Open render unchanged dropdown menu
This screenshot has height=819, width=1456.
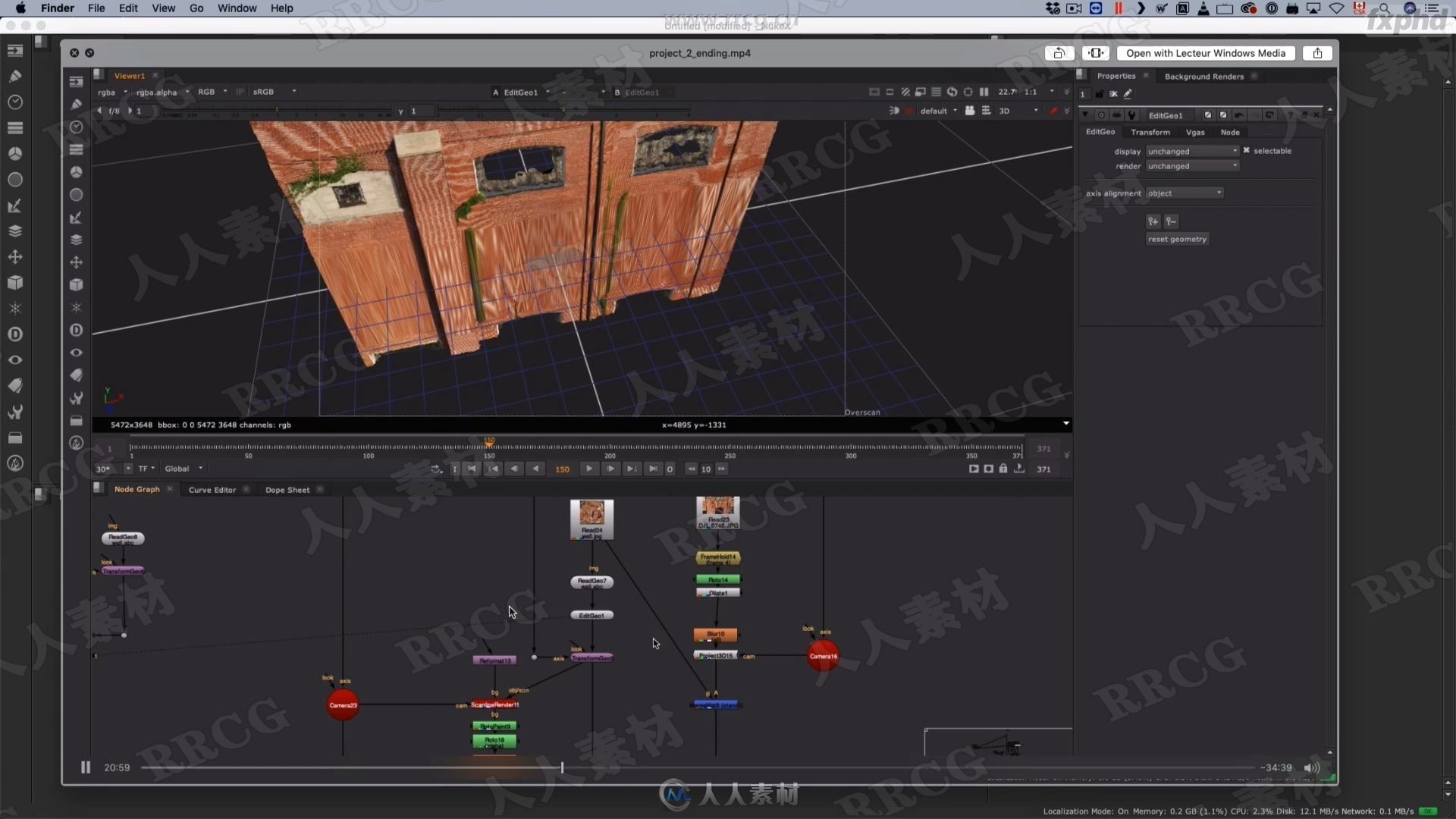[1191, 165]
